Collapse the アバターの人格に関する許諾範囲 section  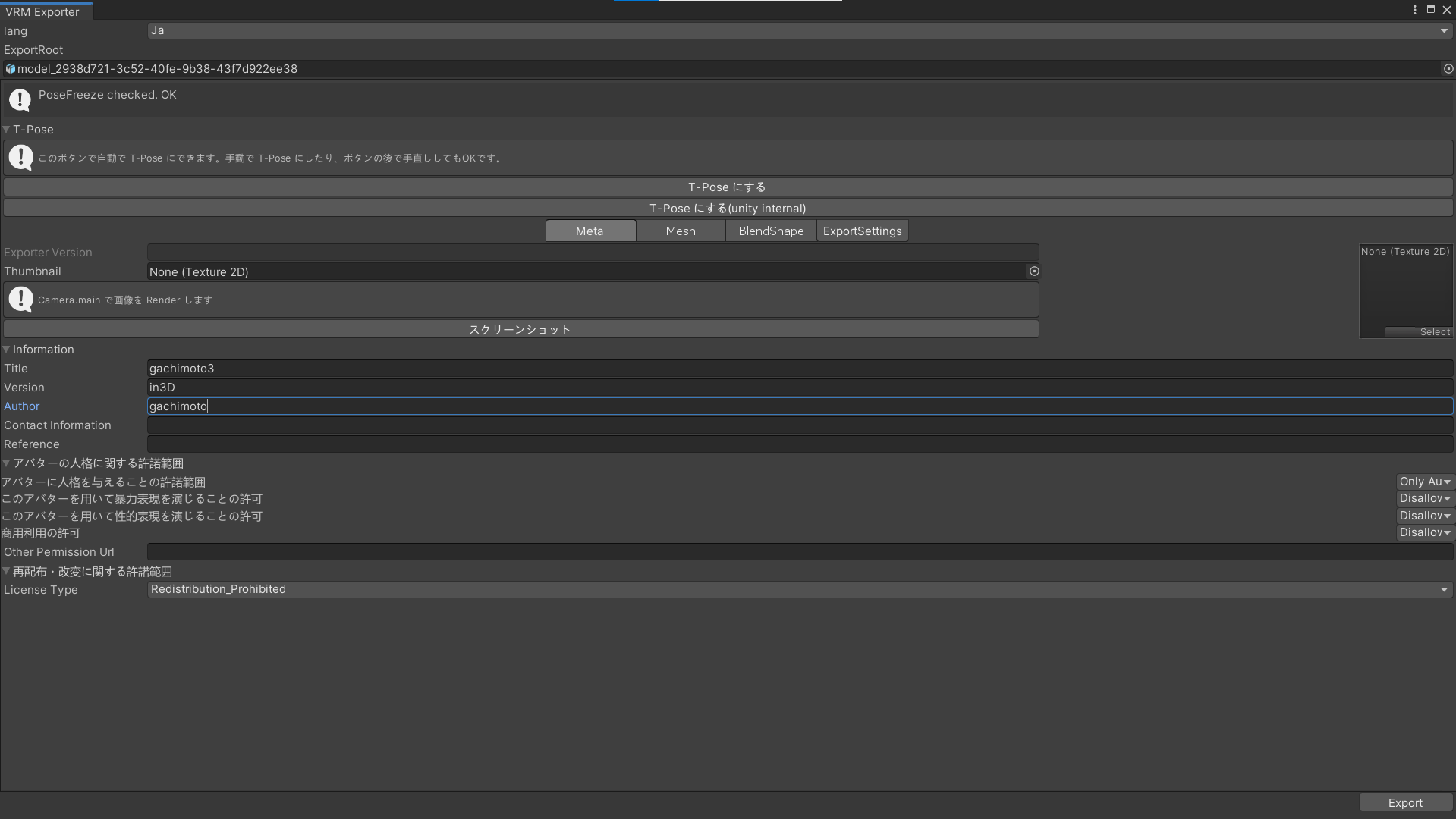[x=6, y=463]
